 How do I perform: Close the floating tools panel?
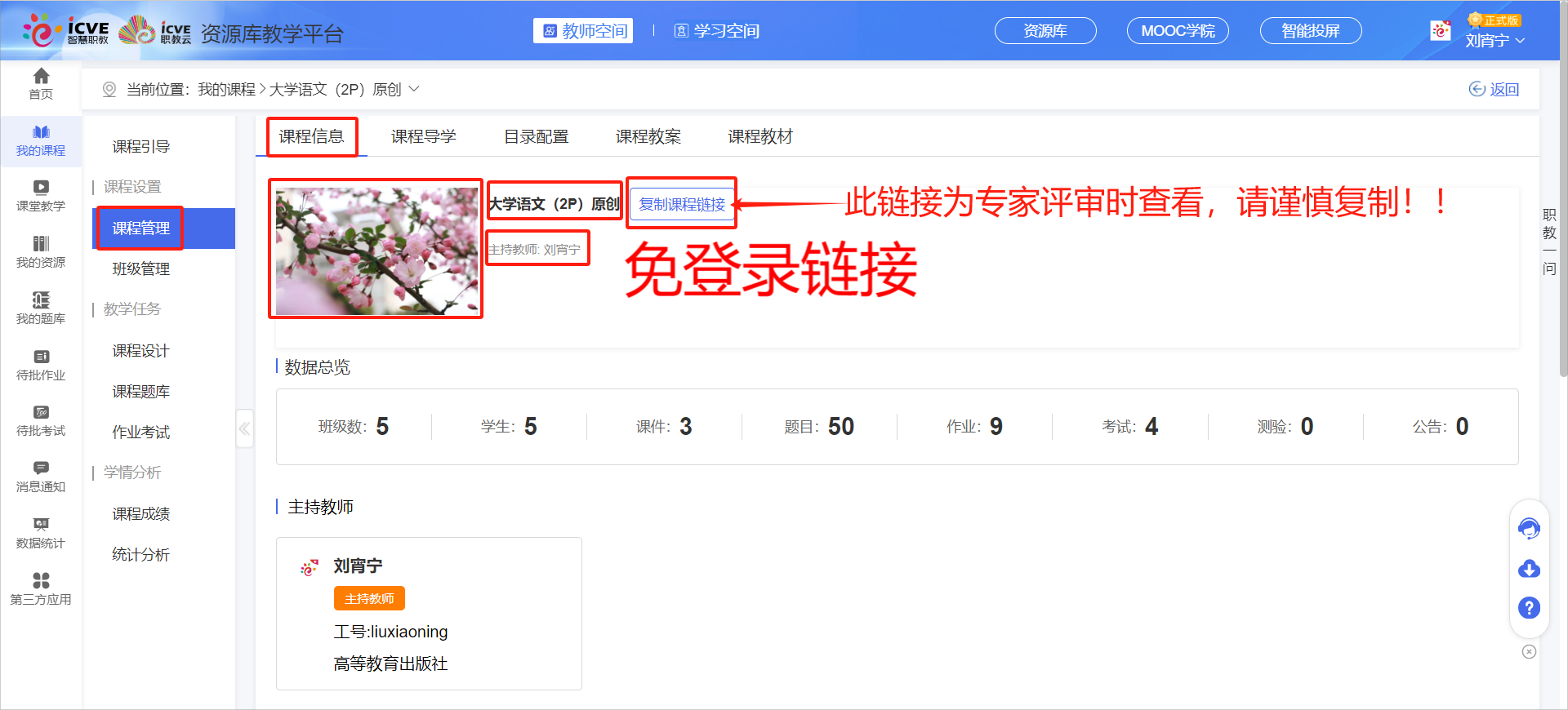[x=1529, y=651]
